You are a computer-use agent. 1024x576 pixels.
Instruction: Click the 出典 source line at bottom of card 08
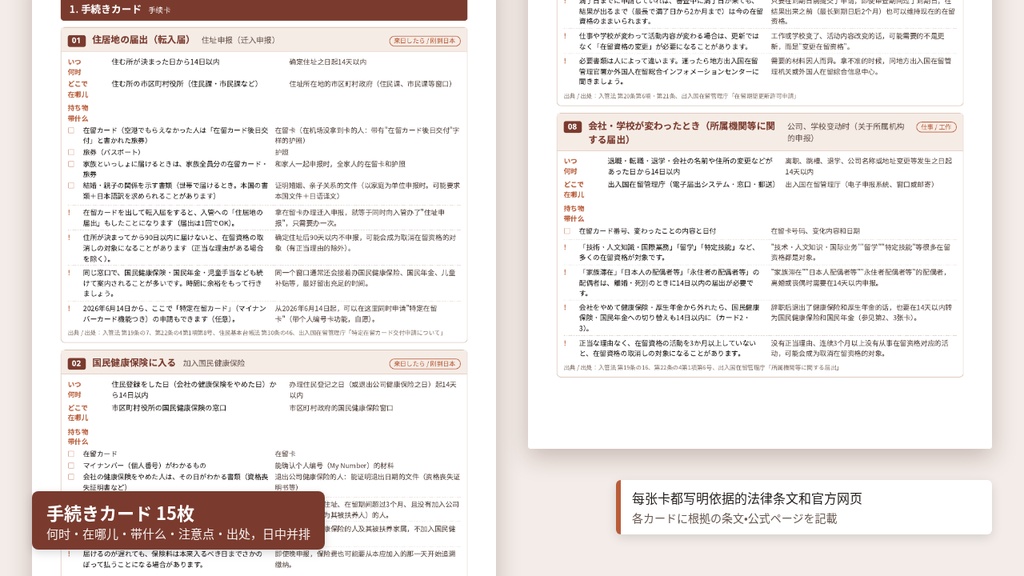tap(702, 368)
